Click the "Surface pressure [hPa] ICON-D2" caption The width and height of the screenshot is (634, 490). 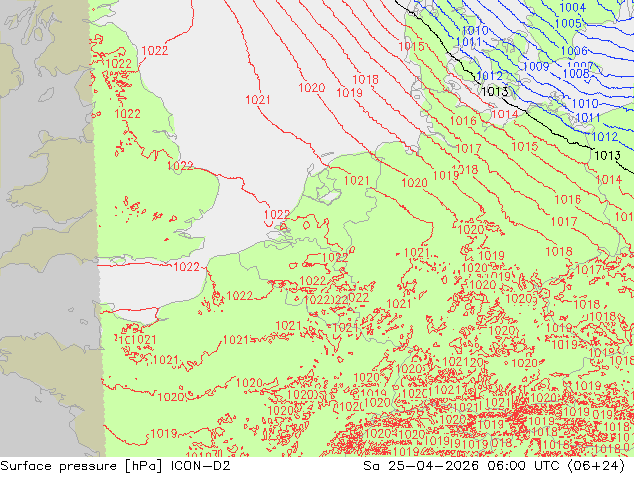click(115, 466)
